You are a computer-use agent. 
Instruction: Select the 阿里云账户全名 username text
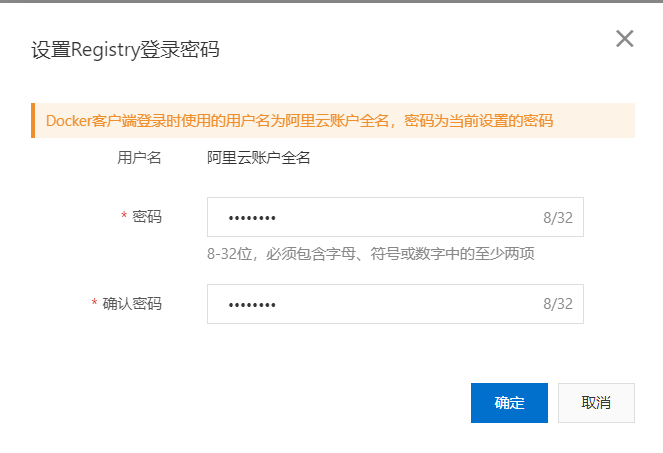(x=259, y=157)
